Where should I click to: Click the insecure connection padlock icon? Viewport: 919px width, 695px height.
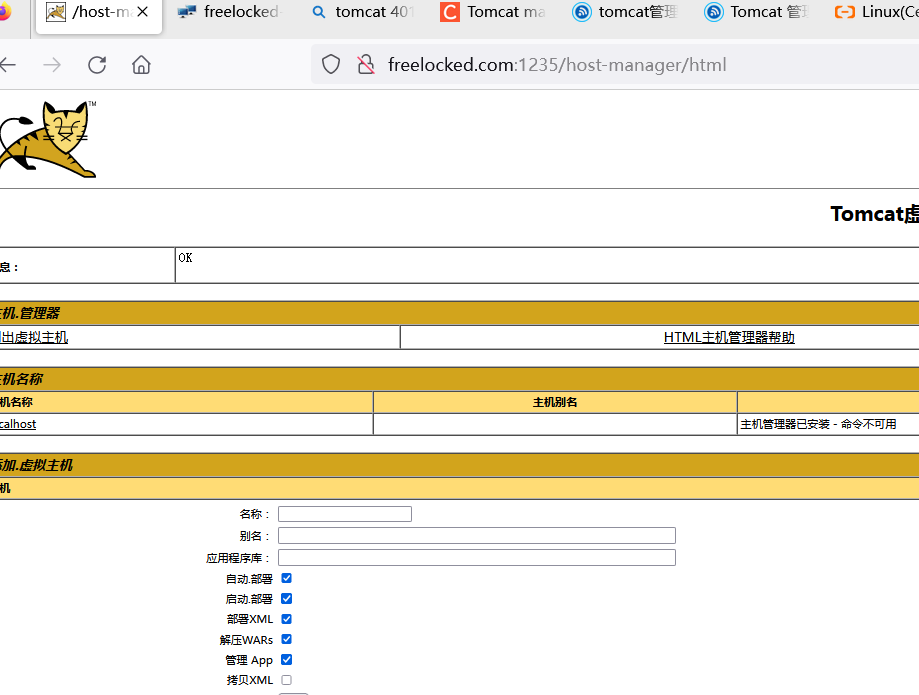(366, 64)
